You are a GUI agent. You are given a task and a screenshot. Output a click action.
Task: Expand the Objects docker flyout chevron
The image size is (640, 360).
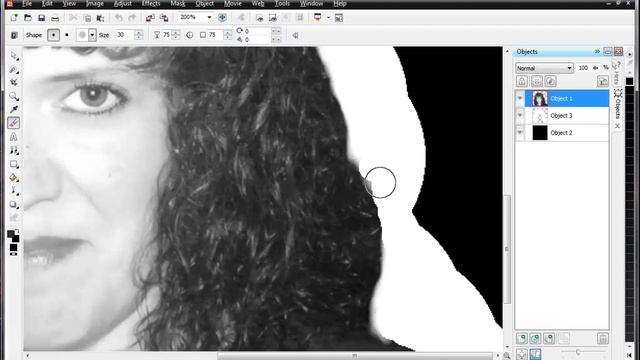[x=597, y=51]
